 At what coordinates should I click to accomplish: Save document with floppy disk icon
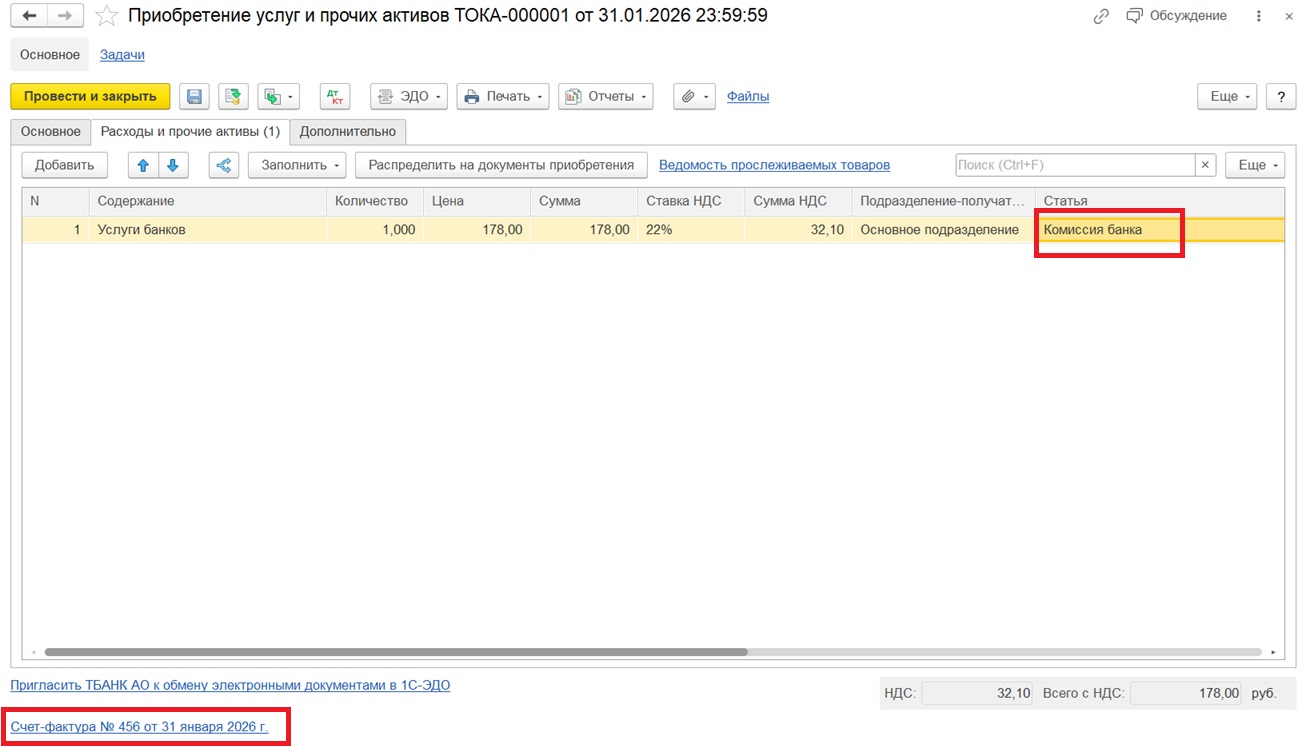click(195, 96)
